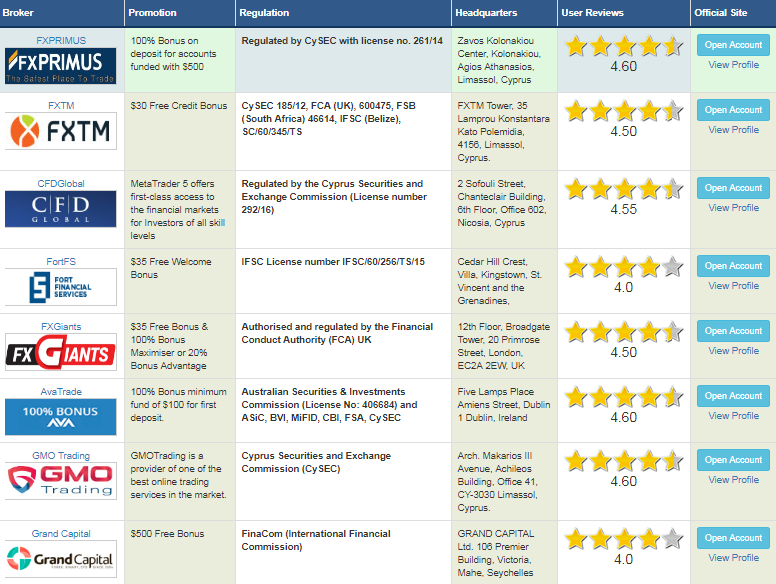Image resolution: width=776 pixels, height=584 pixels.
Task: Select 'Regulated by CySEC with license no. 261/14'
Action: click(342, 41)
